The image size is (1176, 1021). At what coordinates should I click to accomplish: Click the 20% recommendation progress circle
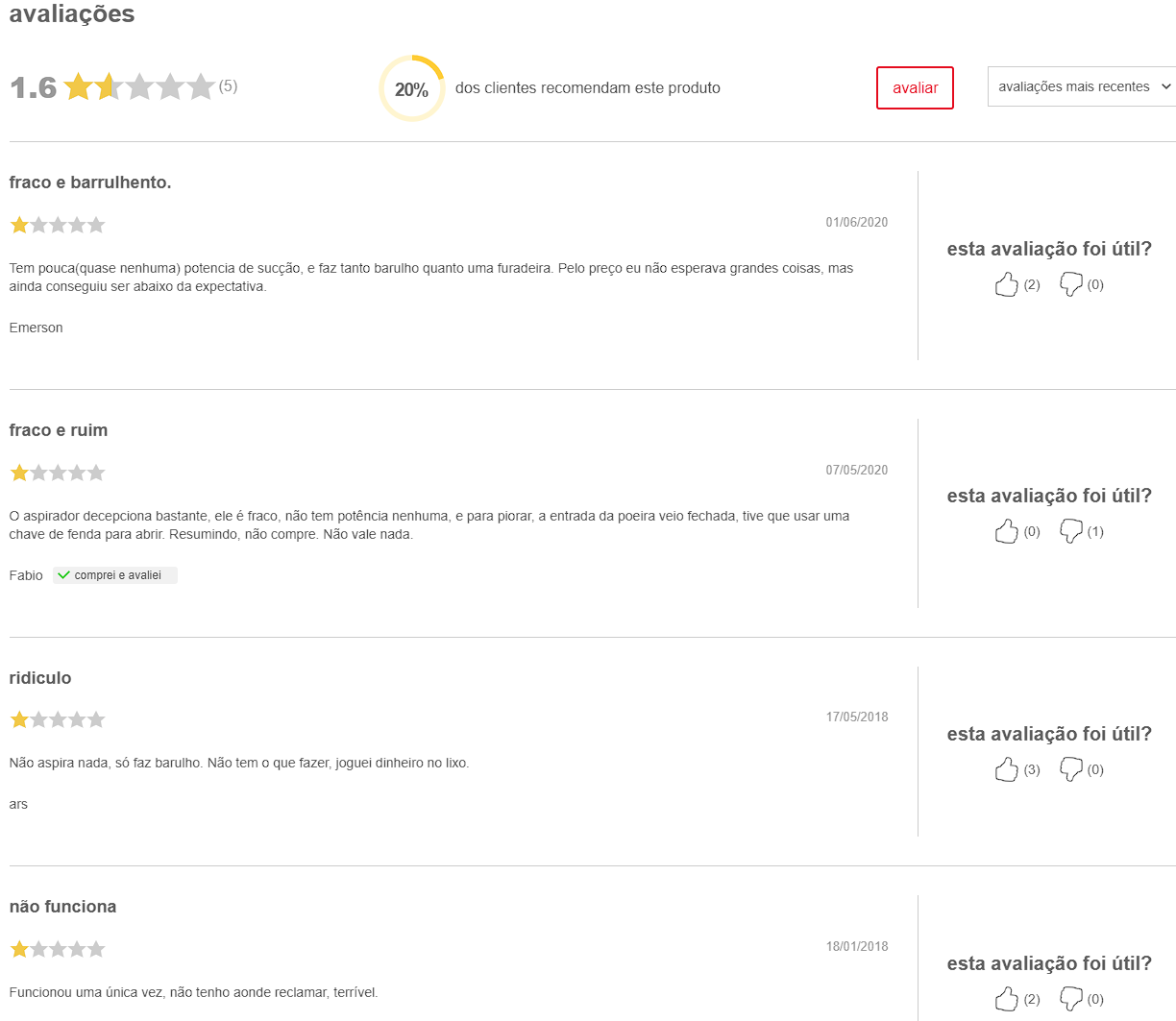click(x=412, y=88)
